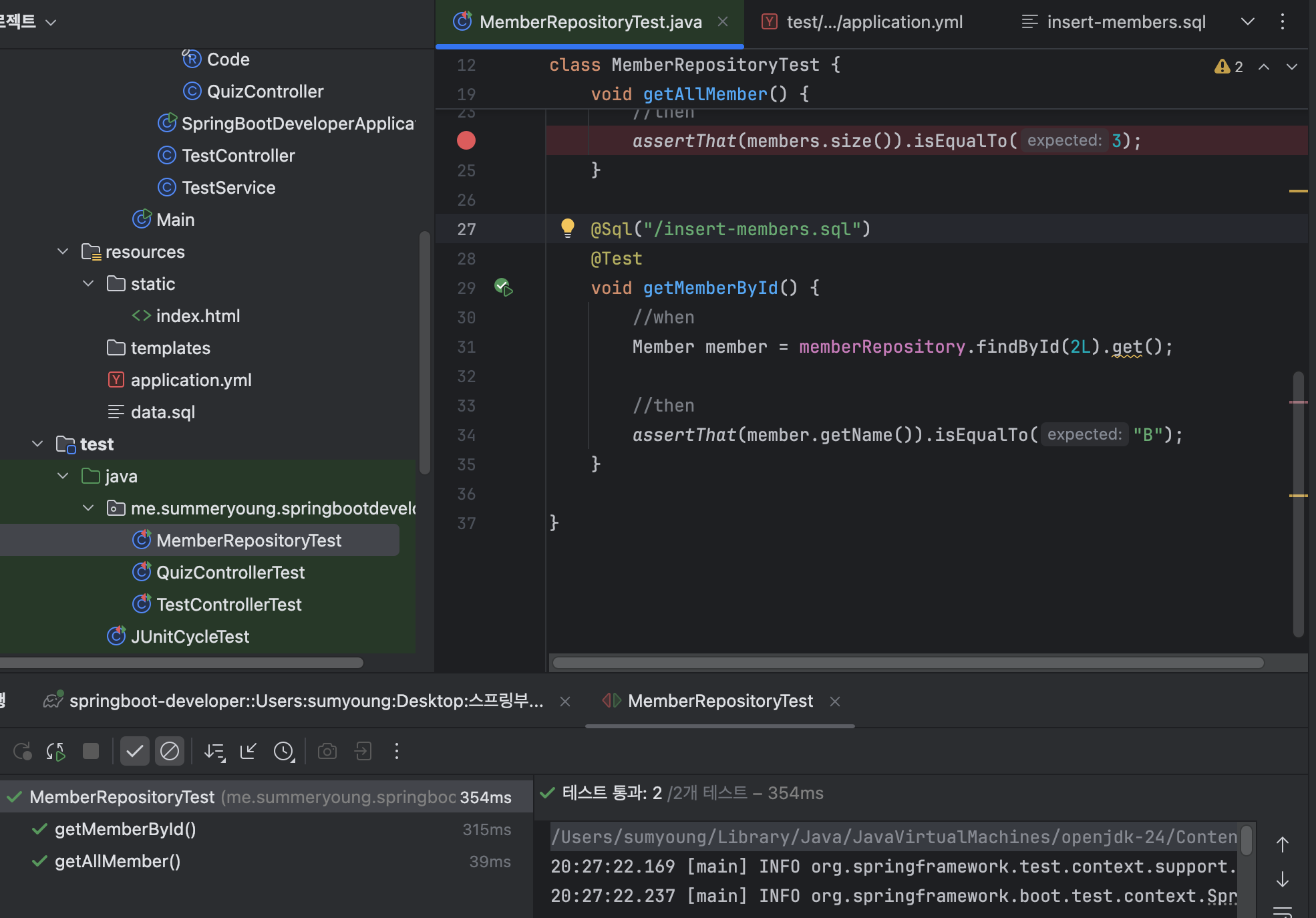Toggle the show passed tests checkmark filter
The width and height of the screenshot is (1316, 918).
coord(134,752)
